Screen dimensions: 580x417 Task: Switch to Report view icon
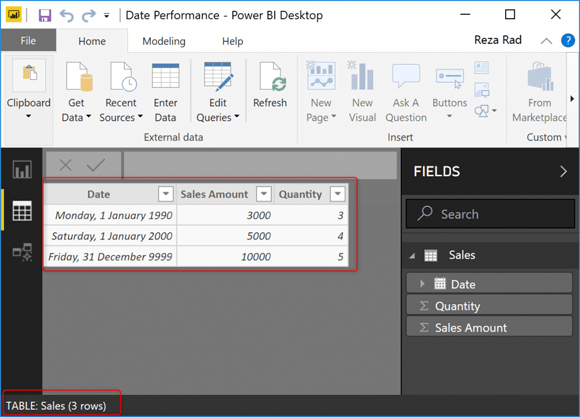click(x=22, y=169)
